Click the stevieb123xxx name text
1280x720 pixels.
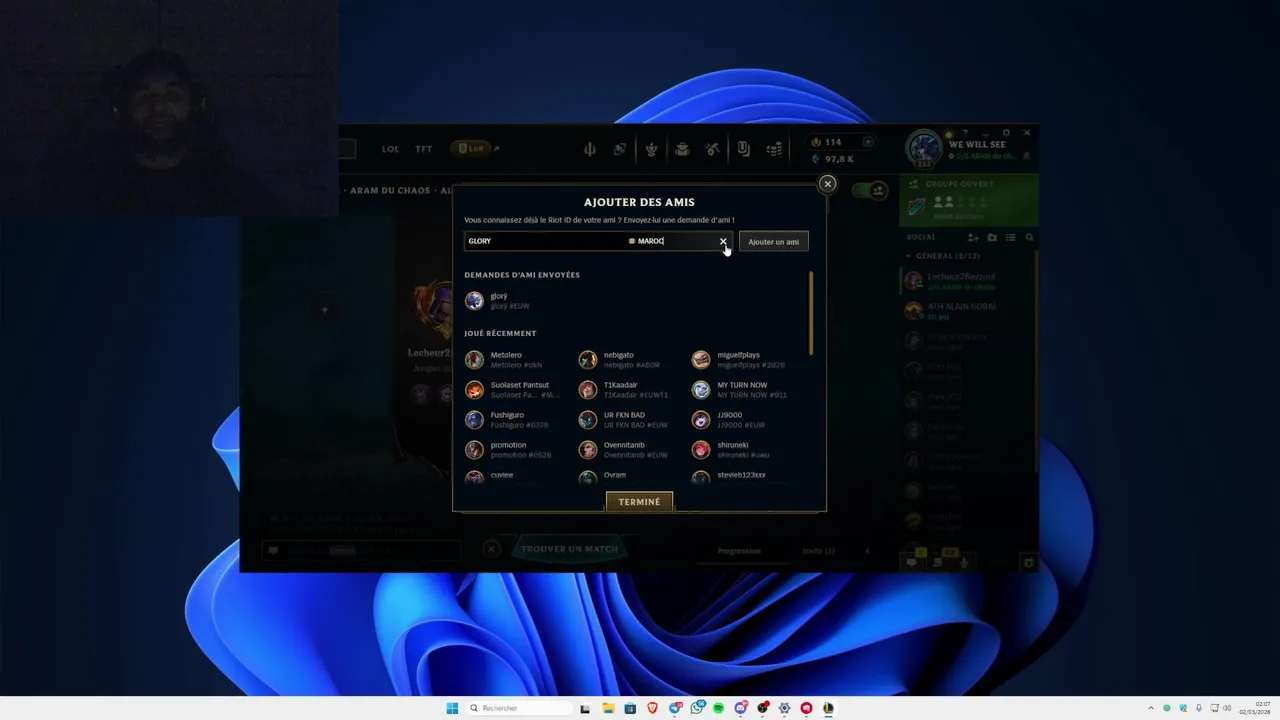pos(741,475)
